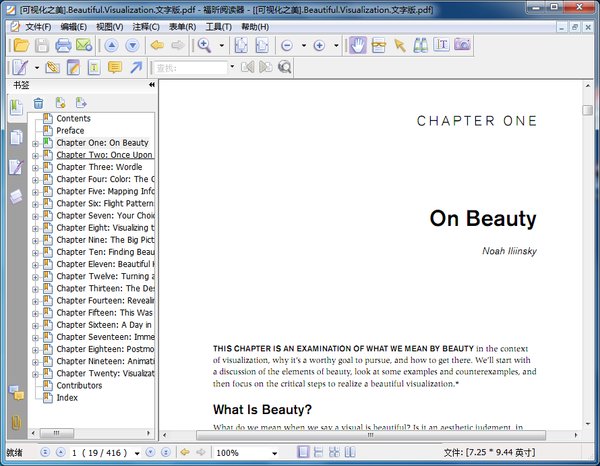Viewport: 600px width, 466px height.
Task: Click the yellow note comment tool
Action: [x=114, y=68]
